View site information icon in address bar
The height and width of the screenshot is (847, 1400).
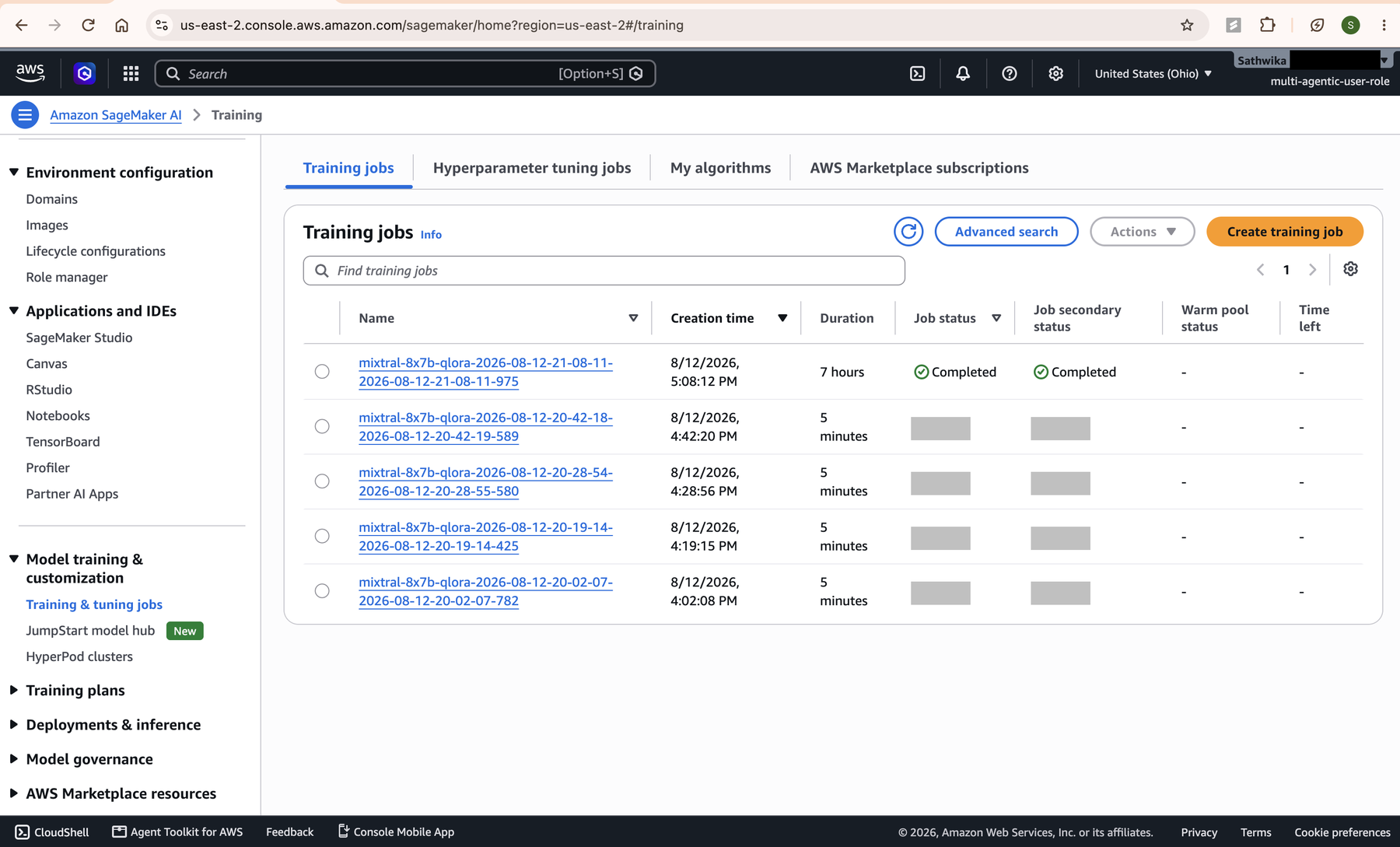coord(162,25)
